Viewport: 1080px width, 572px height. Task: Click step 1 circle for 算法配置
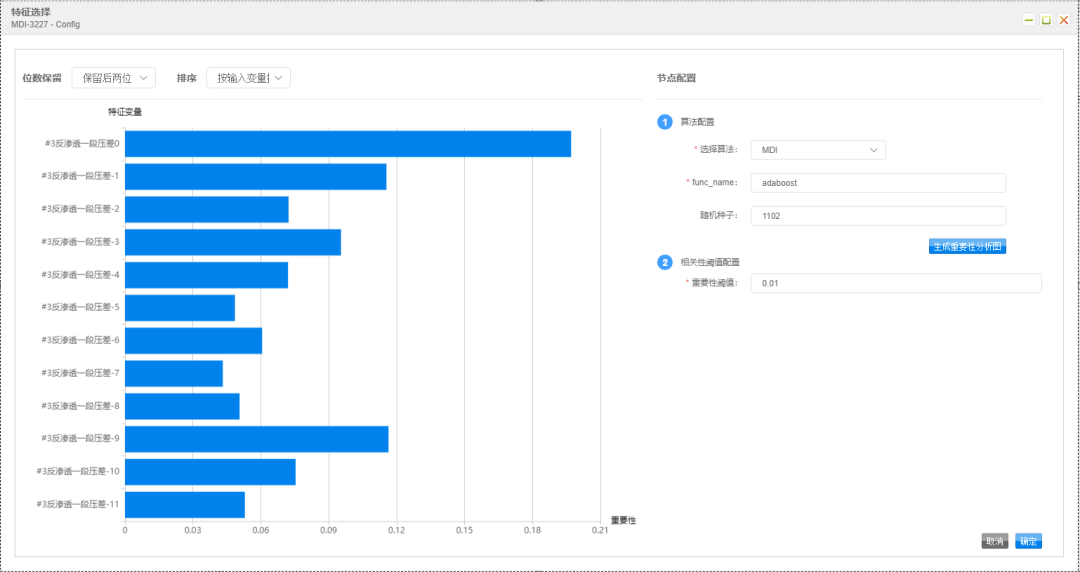[665, 122]
